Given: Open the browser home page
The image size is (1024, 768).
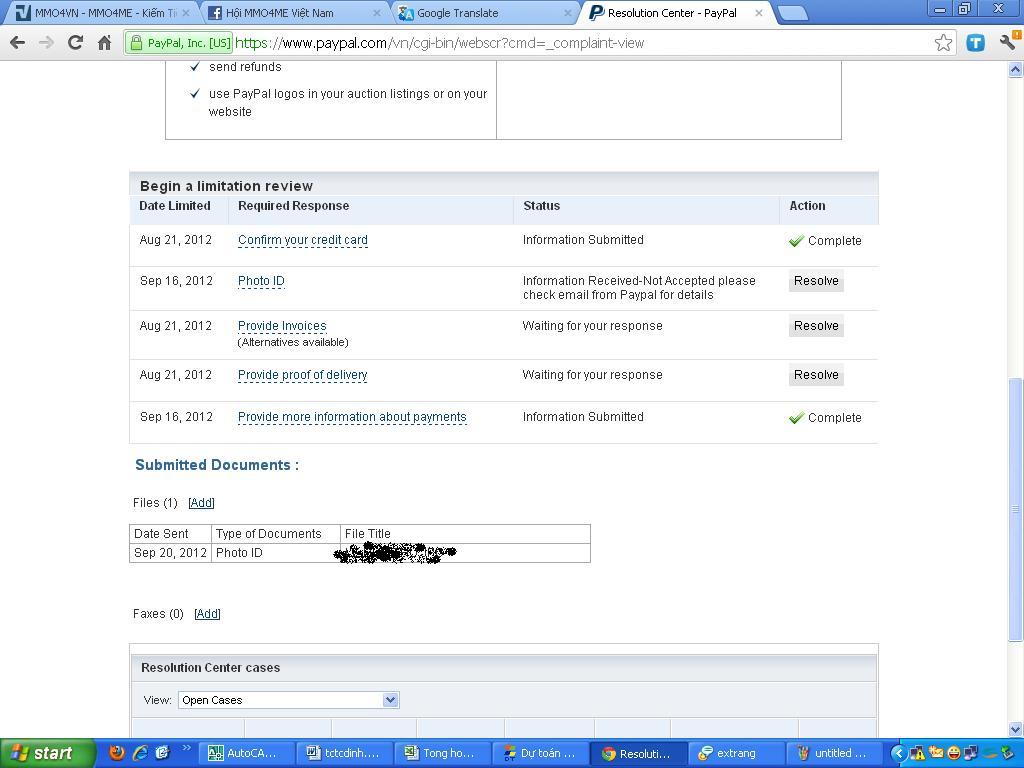Looking at the screenshot, I should click(x=104, y=43).
